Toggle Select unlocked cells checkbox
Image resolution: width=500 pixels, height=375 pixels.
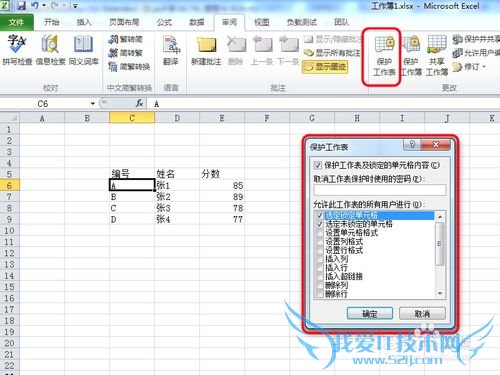click(x=320, y=224)
